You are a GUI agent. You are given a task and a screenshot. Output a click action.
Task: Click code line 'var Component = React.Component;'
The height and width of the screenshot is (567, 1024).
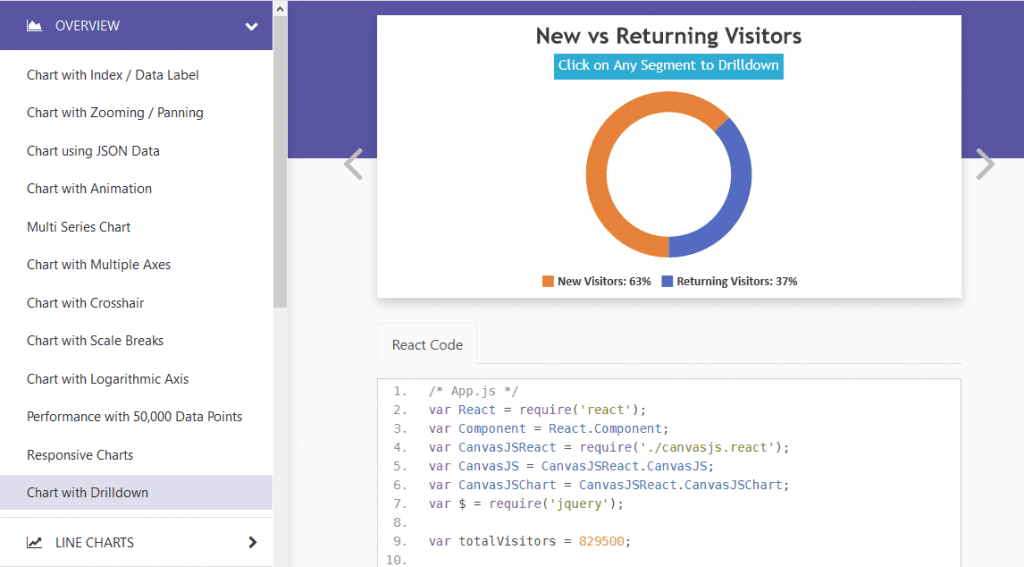(549, 429)
